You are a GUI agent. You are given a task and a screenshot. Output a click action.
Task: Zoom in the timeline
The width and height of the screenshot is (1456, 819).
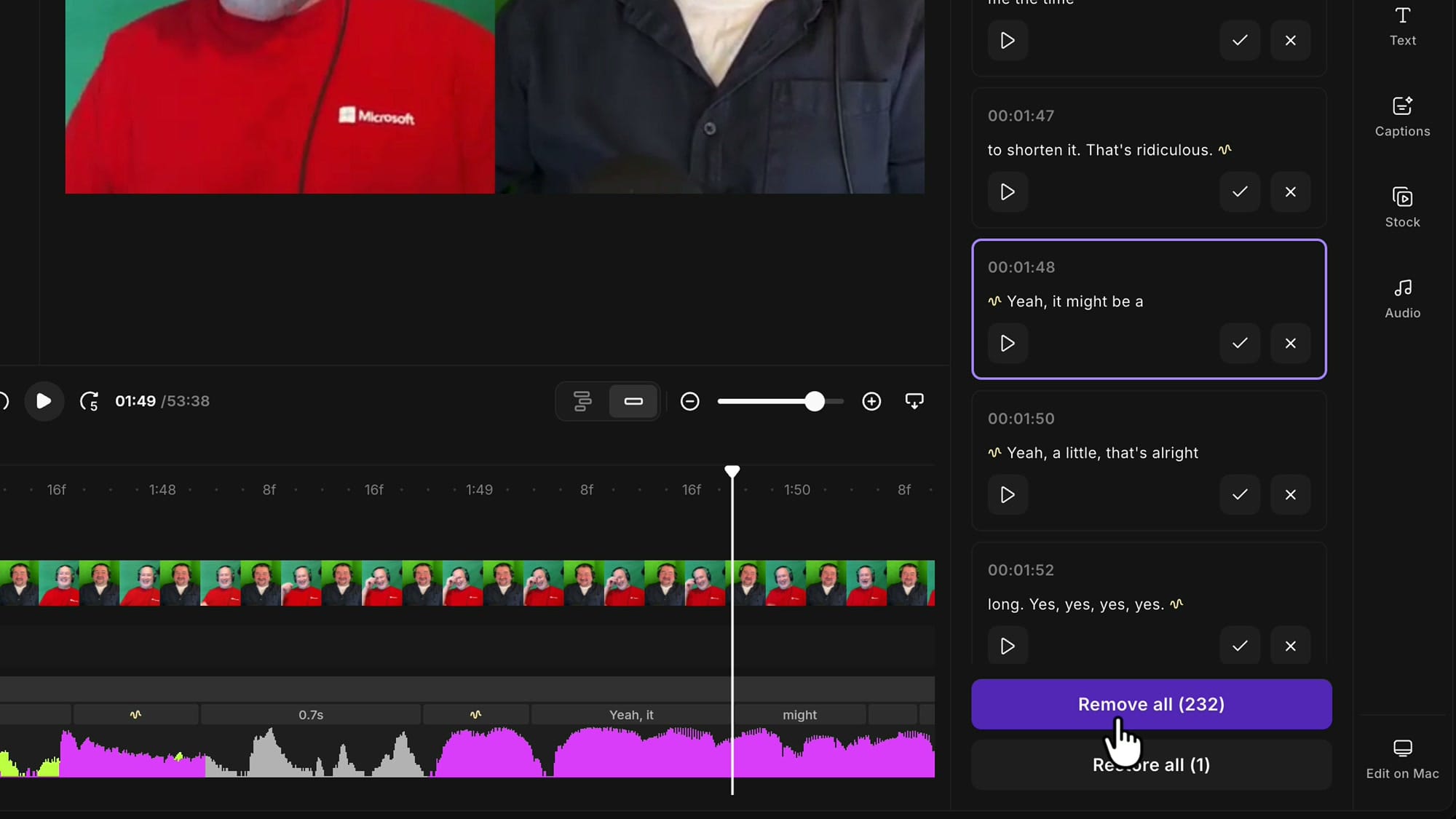[871, 401]
